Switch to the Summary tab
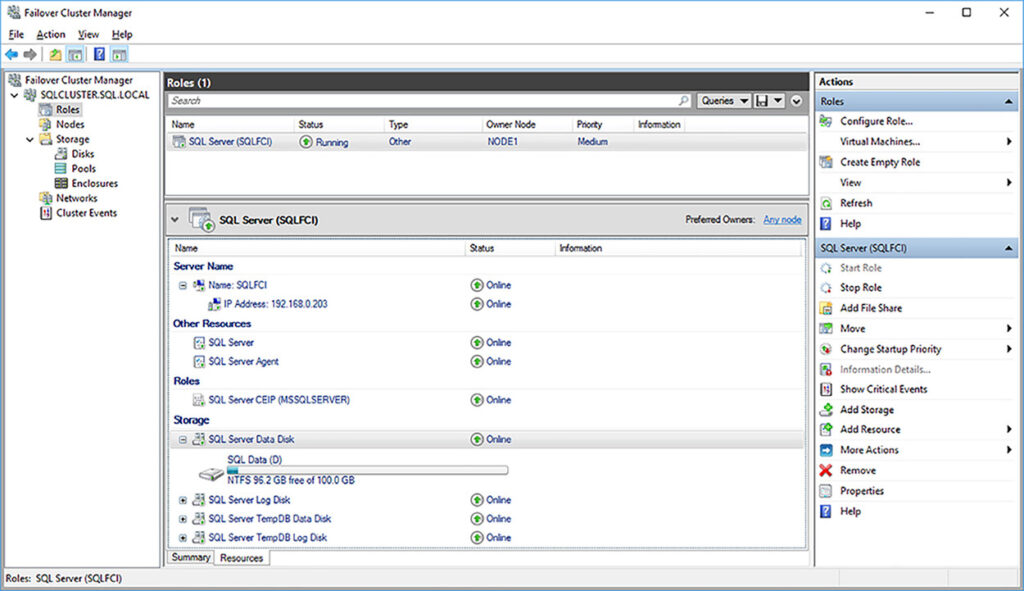 coord(191,558)
